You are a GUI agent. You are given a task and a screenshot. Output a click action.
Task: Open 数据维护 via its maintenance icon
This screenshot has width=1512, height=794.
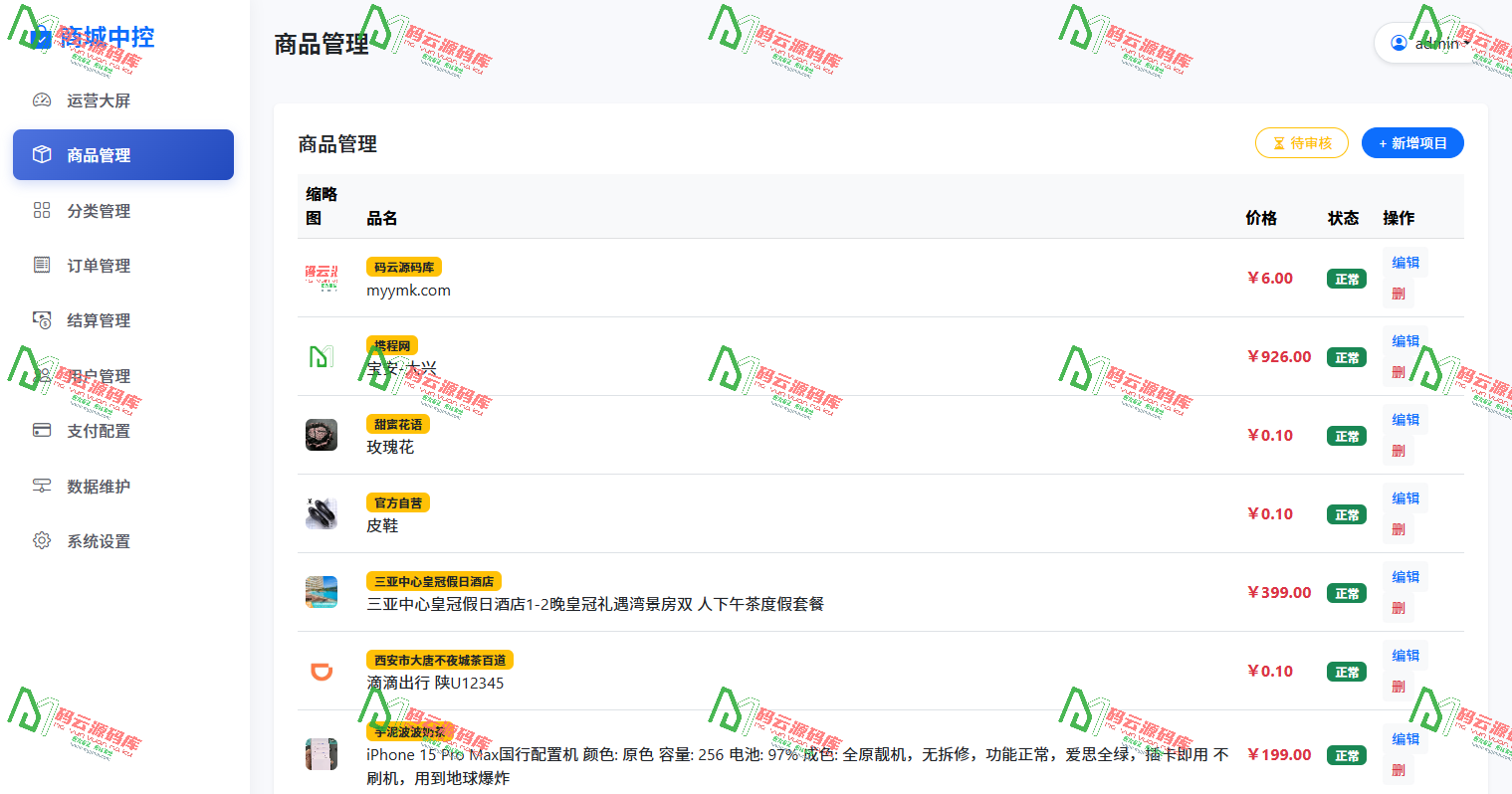point(41,486)
